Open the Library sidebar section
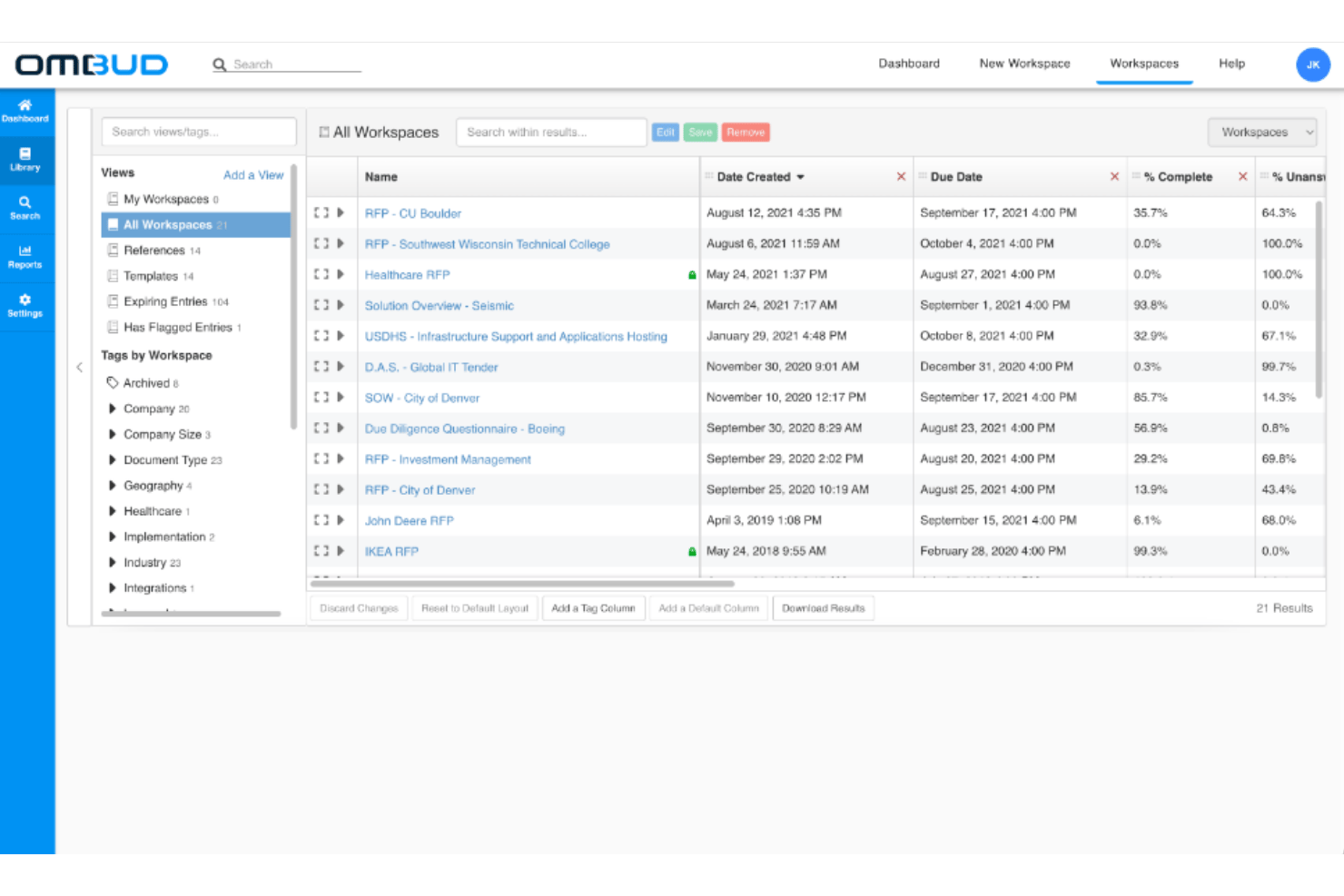The image size is (1344, 896). coord(25,160)
